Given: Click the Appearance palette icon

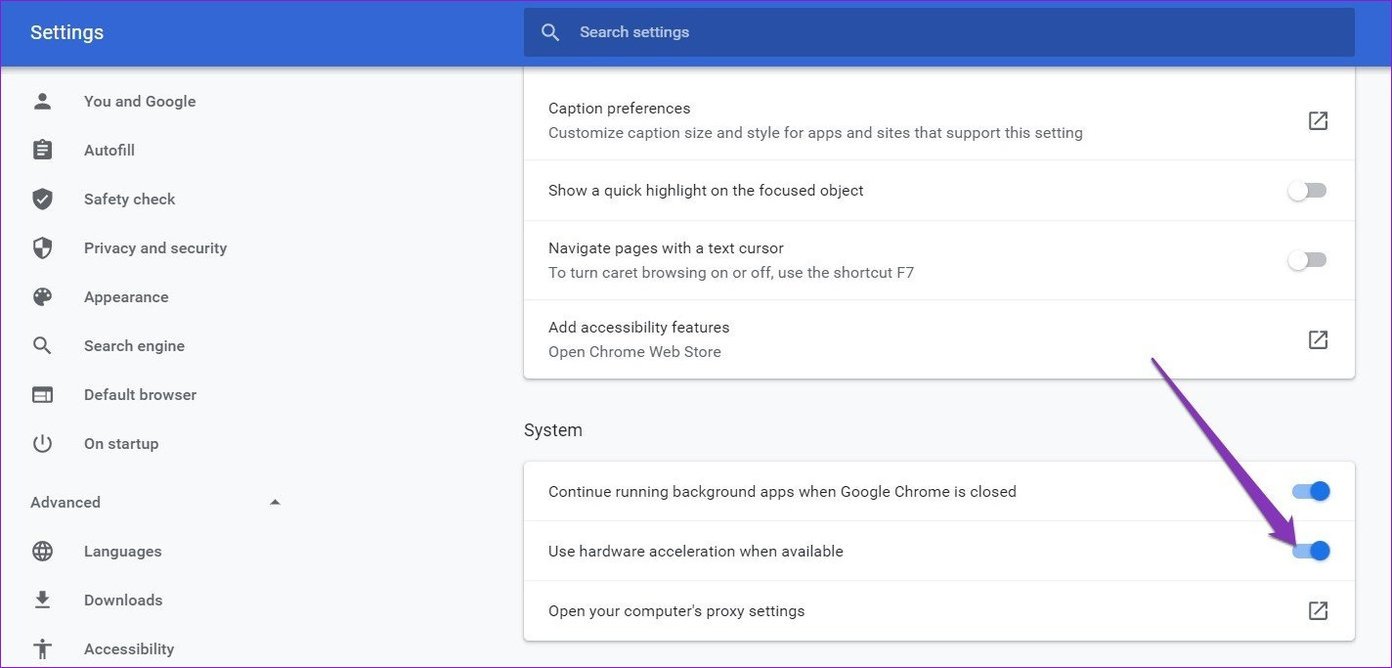Looking at the screenshot, I should (42, 297).
